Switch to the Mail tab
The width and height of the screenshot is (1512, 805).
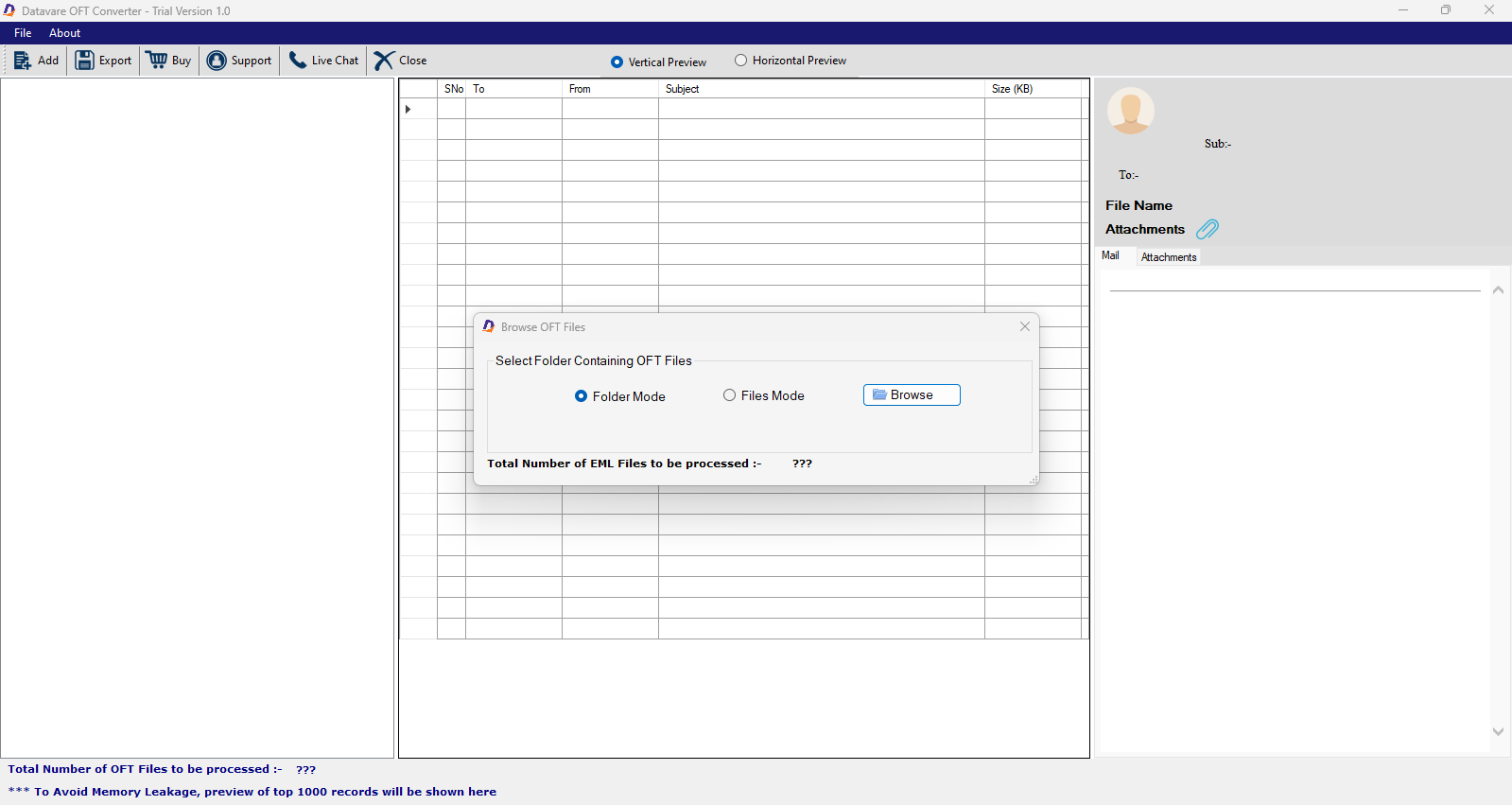pyautogui.click(x=1111, y=255)
